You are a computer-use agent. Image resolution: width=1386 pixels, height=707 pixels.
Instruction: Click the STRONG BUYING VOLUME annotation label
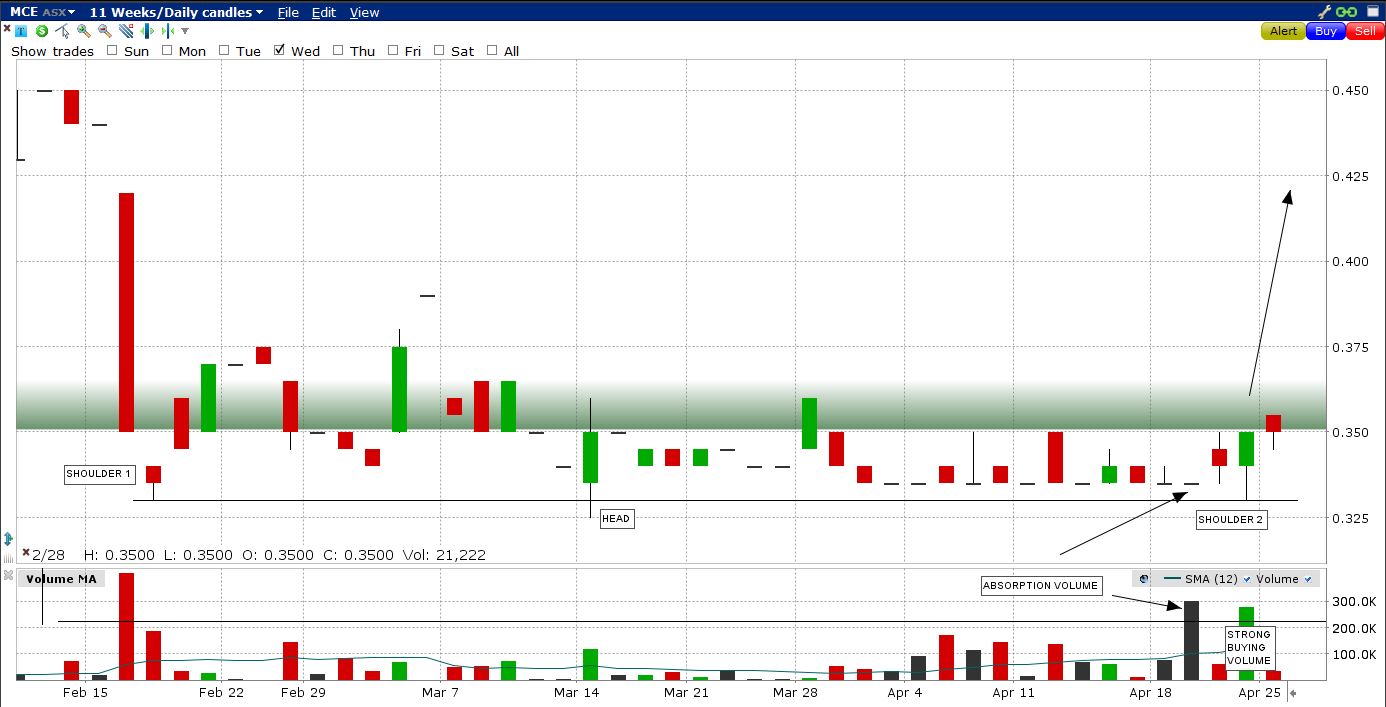click(1249, 647)
